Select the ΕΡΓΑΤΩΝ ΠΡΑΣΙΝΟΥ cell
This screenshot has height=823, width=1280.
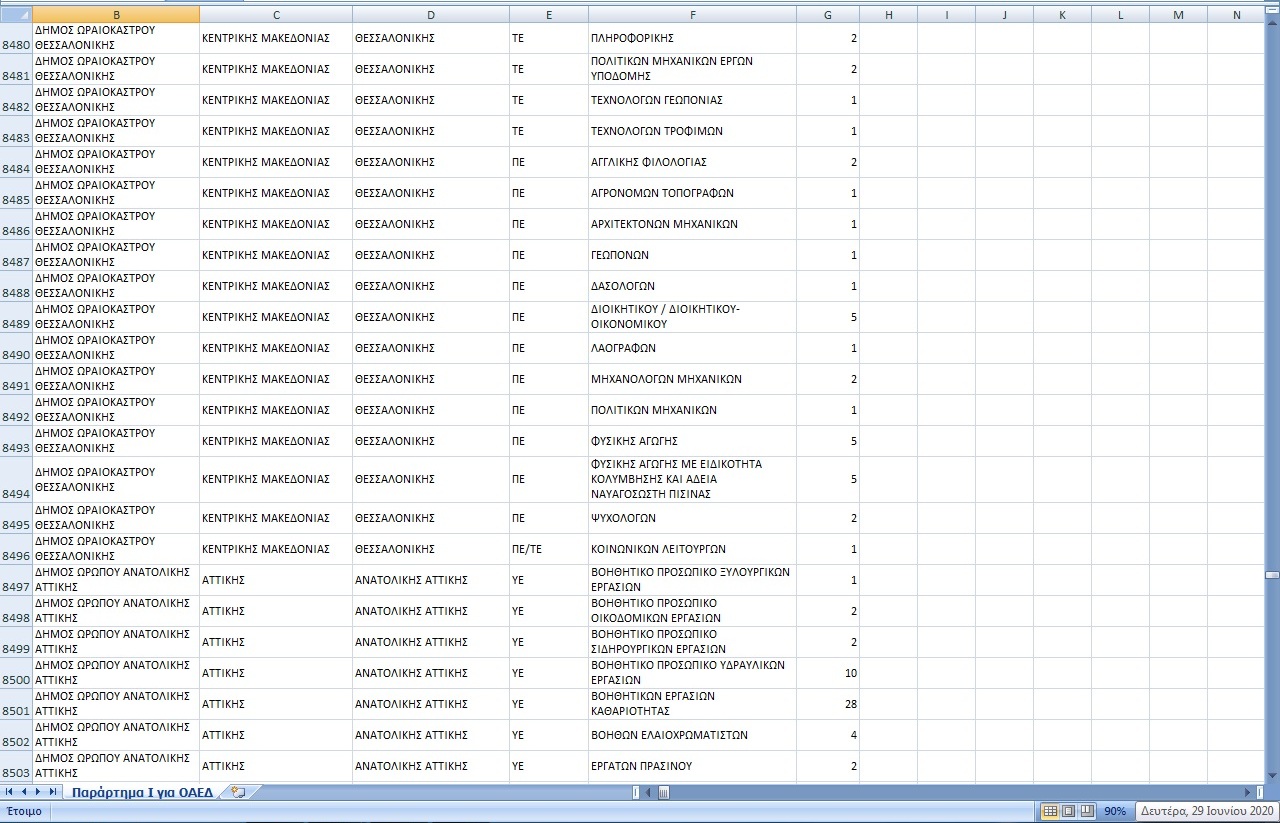(x=693, y=766)
